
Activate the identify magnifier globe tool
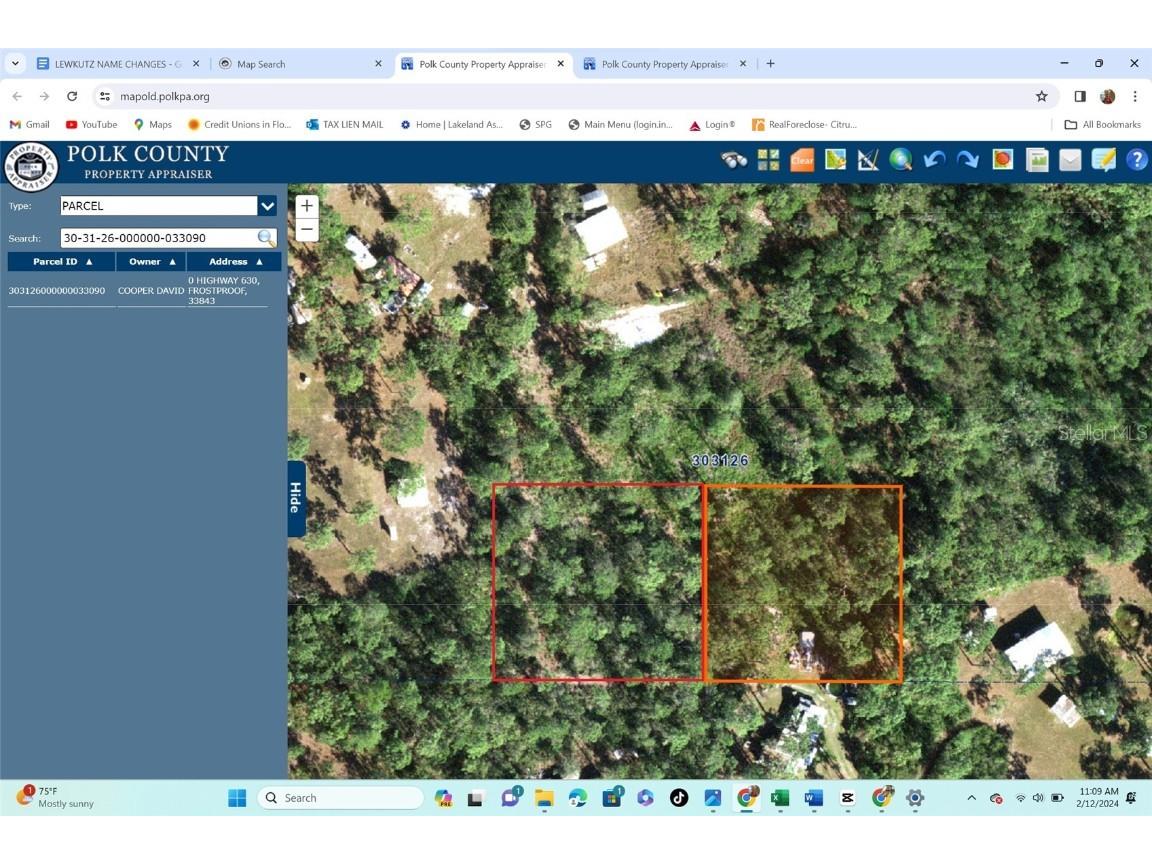coord(900,159)
